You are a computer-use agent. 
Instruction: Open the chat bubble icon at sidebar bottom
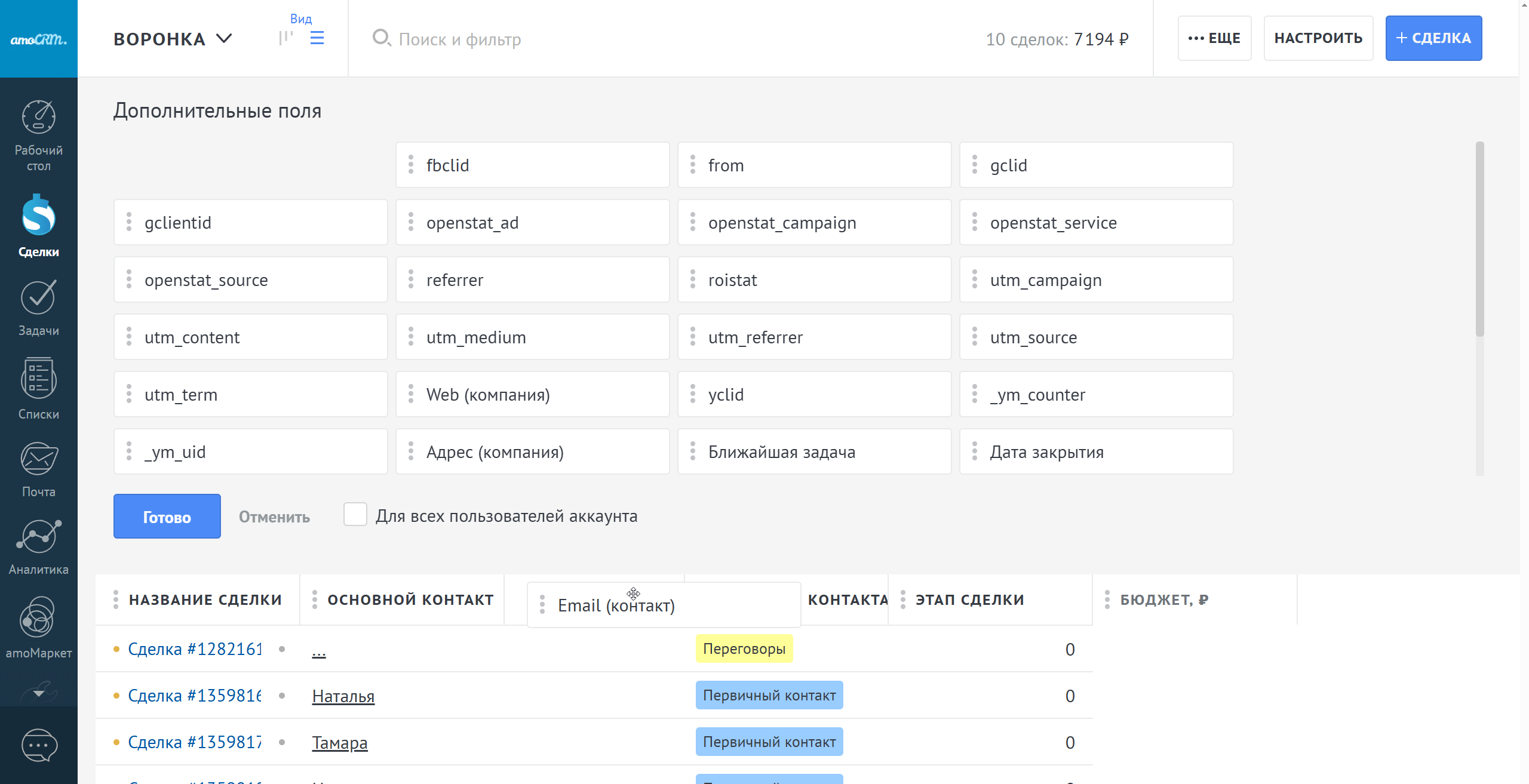[x=38, y=745]
